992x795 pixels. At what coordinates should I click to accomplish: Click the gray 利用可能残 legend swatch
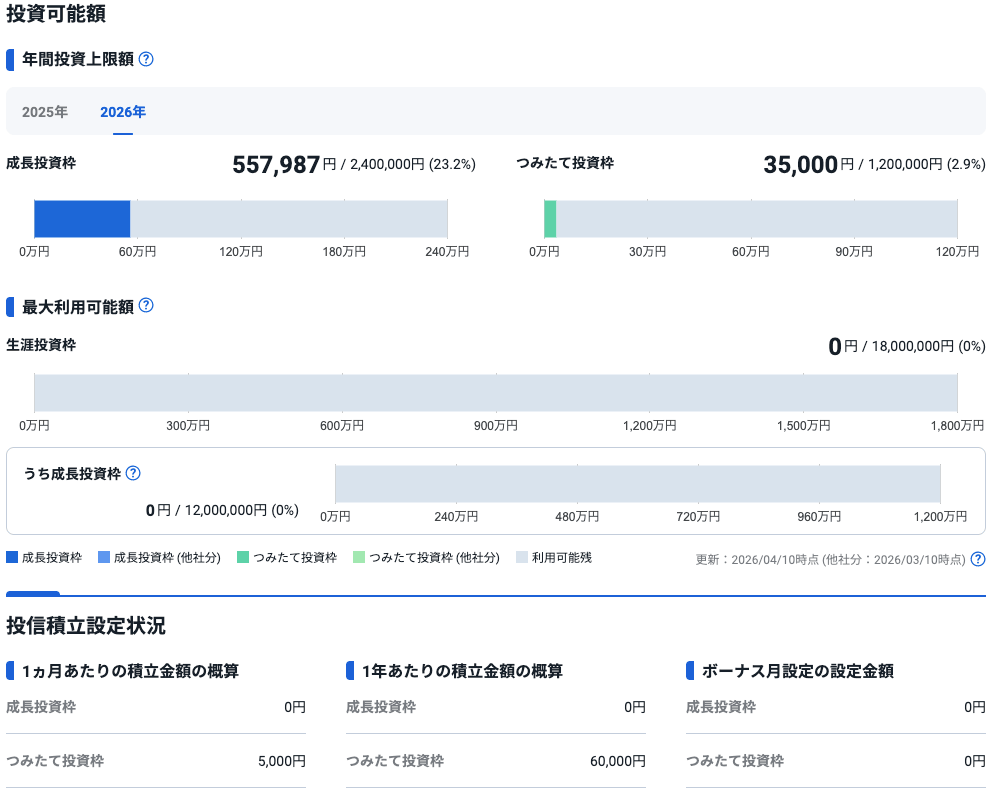[x=522, y=558]
